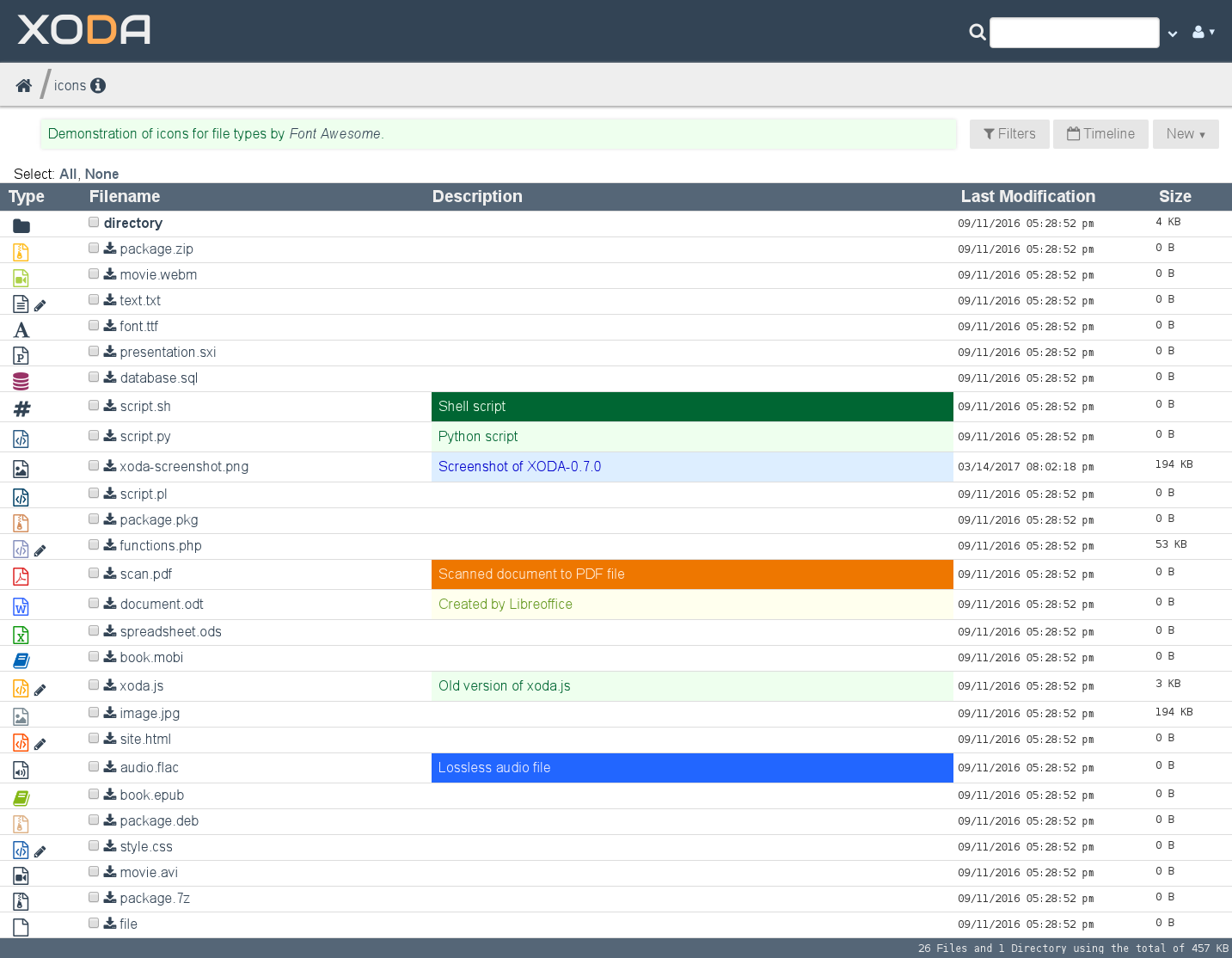The width and height of the screenshot is (1232, 958).
Task: Check the checkbox beside movie.webm
Action: tap(93, 273)
